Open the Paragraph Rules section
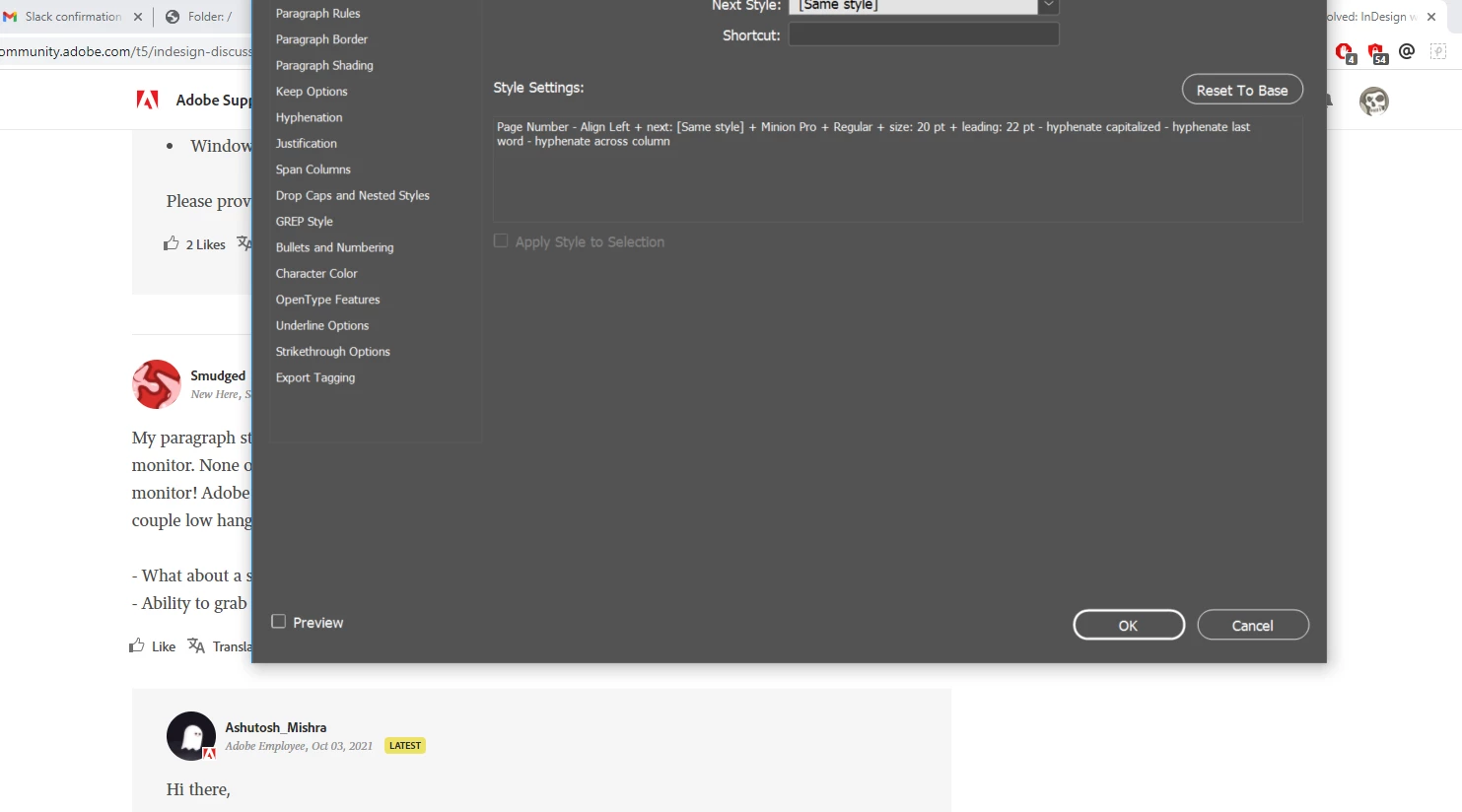 point(317,13)
